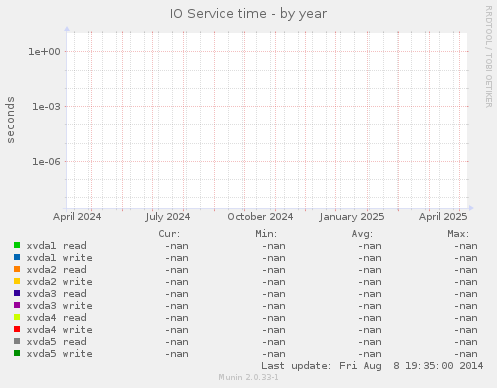Click the dark green xvda5 write swatch
Viewport: 497px width, 388px height.
pyautogui.click(x=17, y=353)
